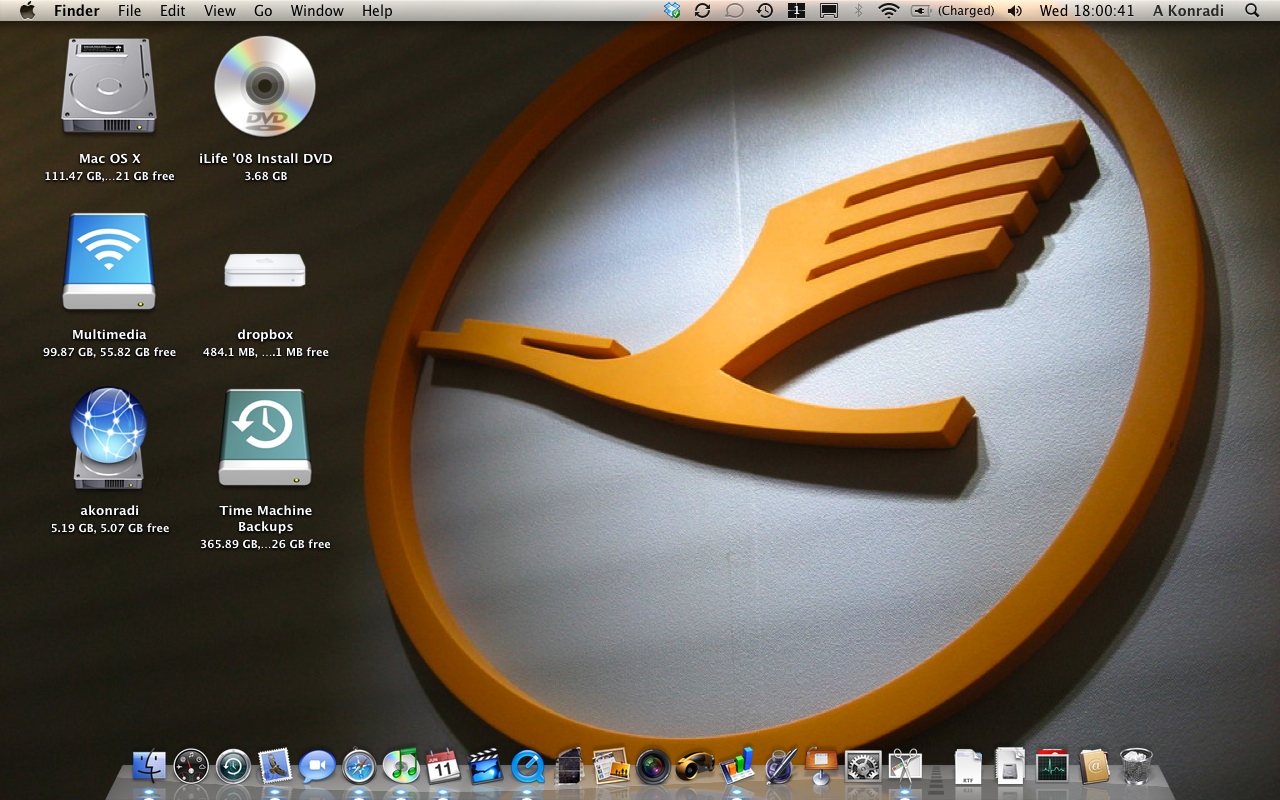
Task: Click the A Konradi user menu
Action: click(1187, 10)
